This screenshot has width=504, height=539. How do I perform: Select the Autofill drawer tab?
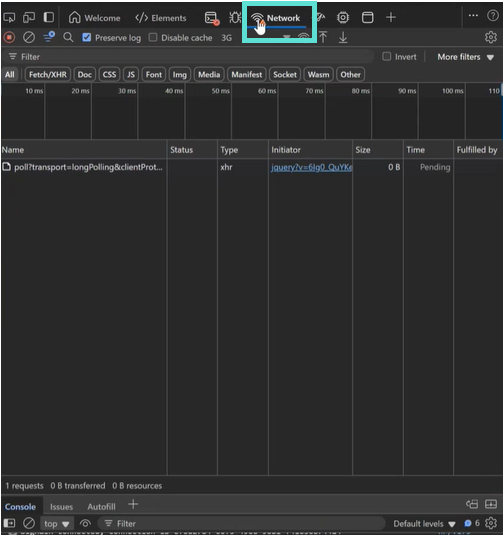pos(101,506)
